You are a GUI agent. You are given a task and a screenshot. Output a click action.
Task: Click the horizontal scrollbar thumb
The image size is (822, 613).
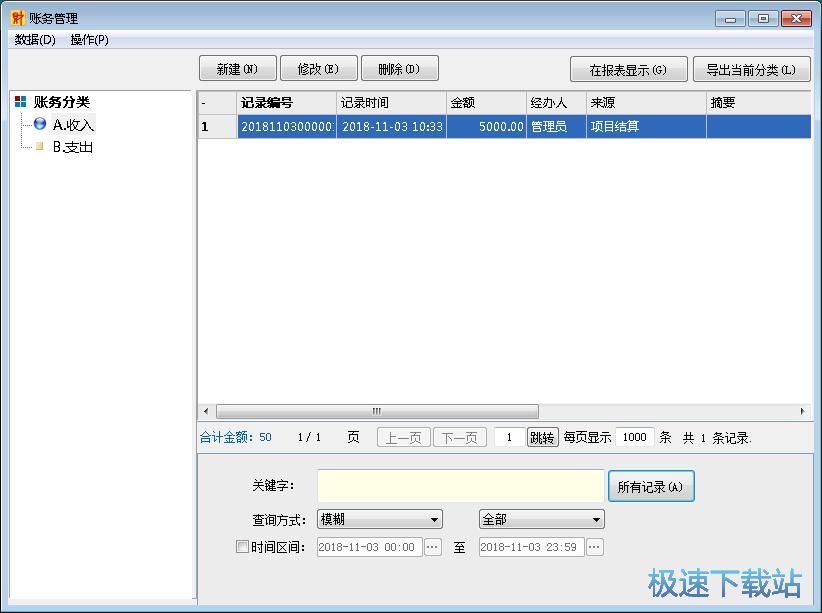tap(377, 411)
